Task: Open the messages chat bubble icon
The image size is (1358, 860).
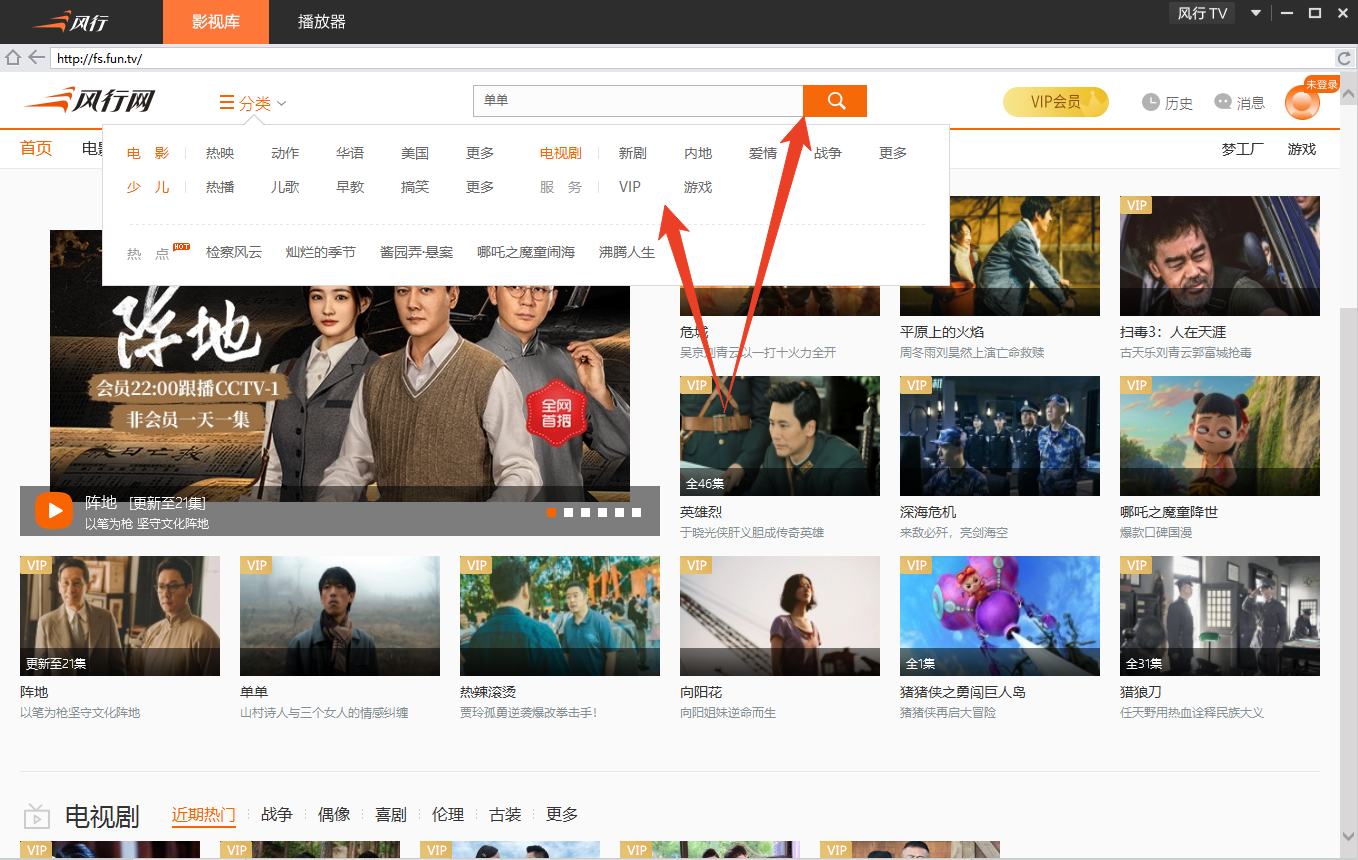Action: [1222, 102]
